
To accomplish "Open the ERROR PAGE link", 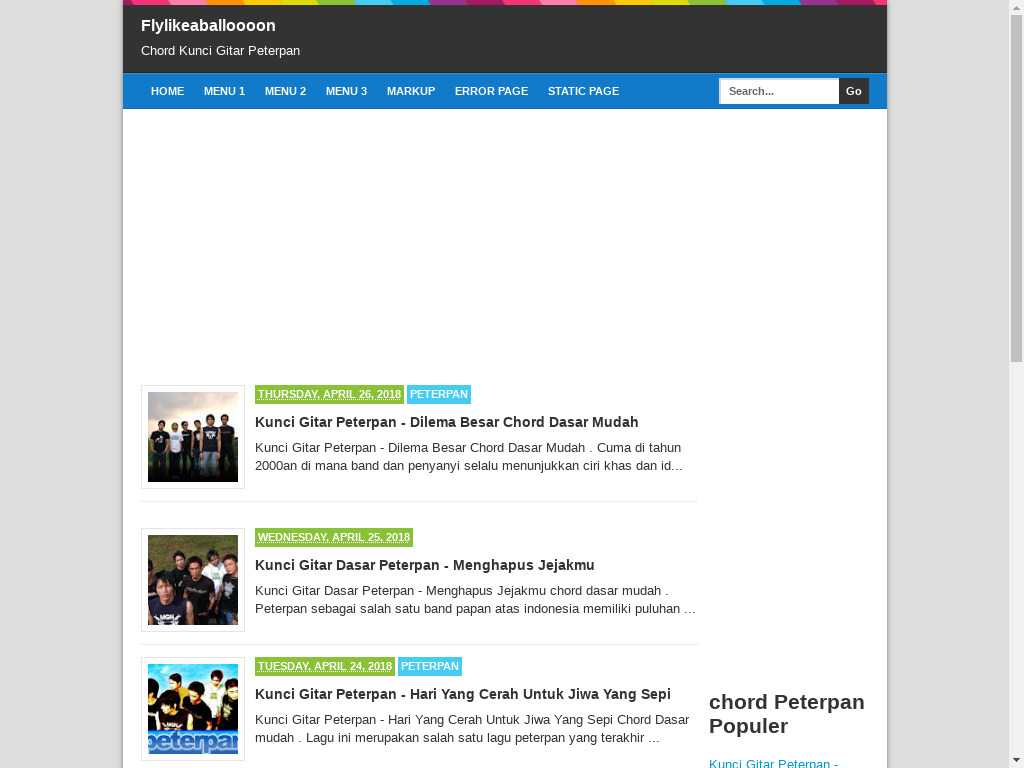I will pyautogui.click(x=491, y=91).
